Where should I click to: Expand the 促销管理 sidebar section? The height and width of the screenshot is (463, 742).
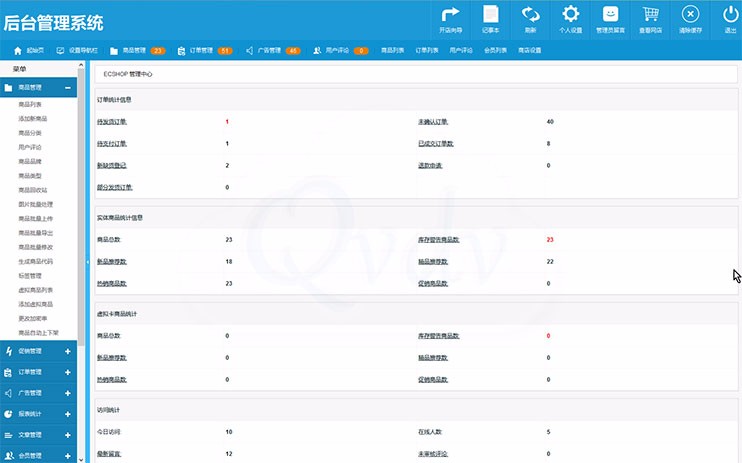click(x=68, y=351)
